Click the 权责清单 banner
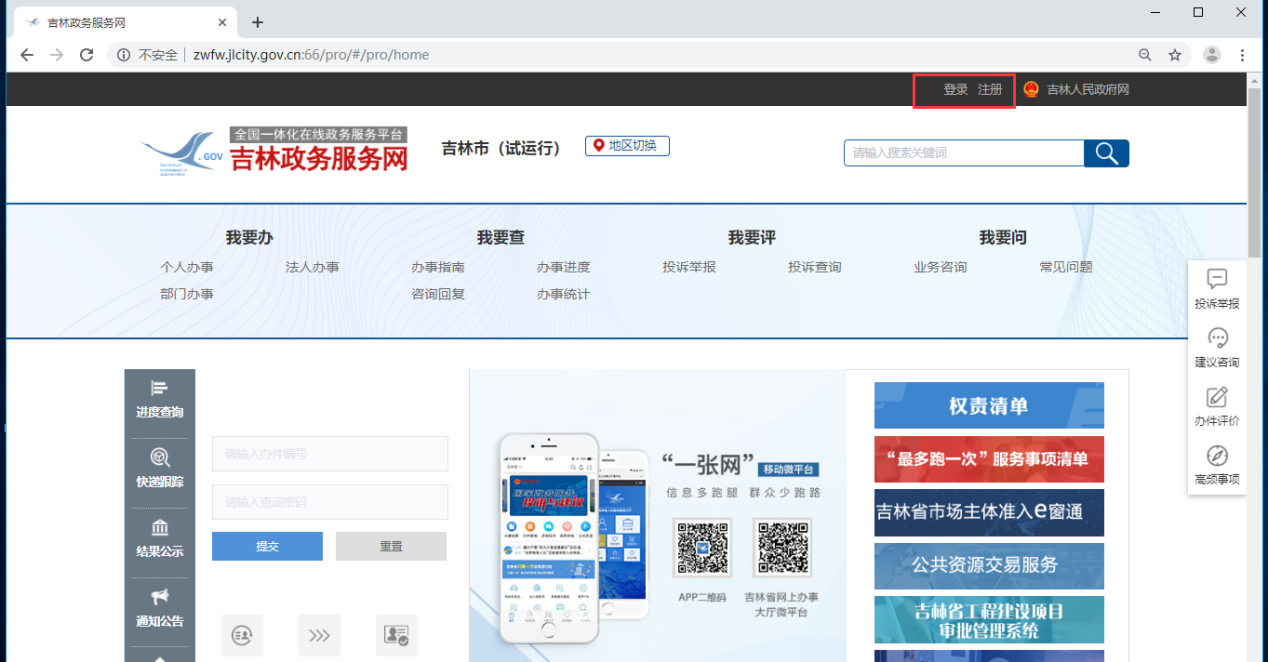The width and height of the screenshot is (1268, 662). click(989, 406)
